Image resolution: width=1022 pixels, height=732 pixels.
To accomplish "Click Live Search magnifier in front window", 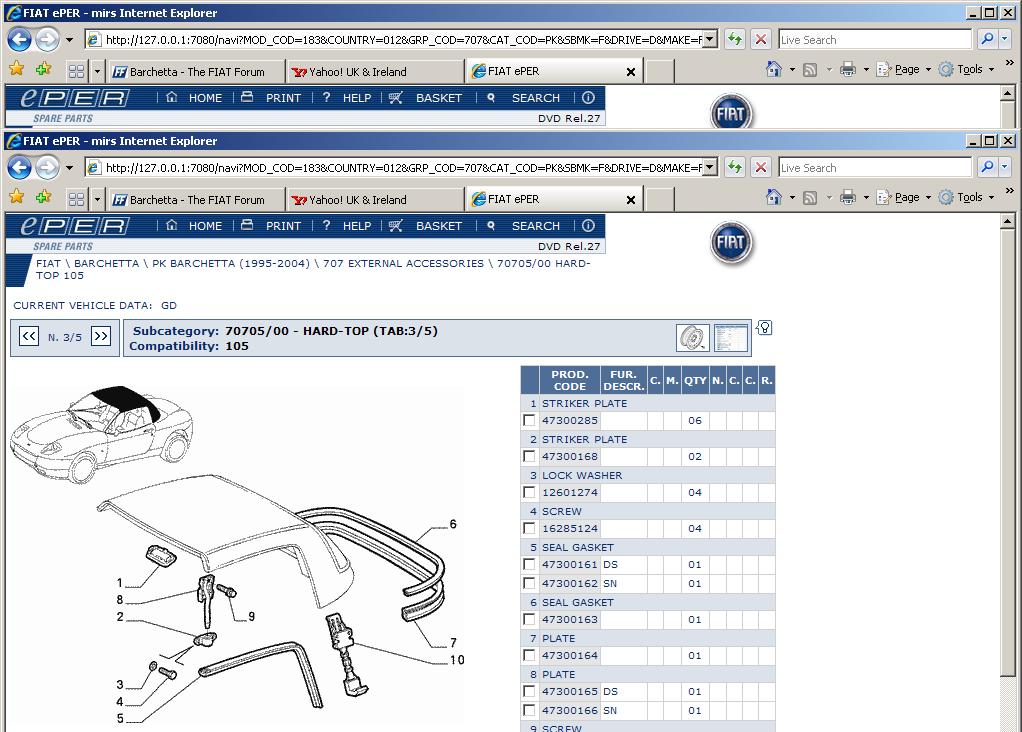I will pos(987,168).
